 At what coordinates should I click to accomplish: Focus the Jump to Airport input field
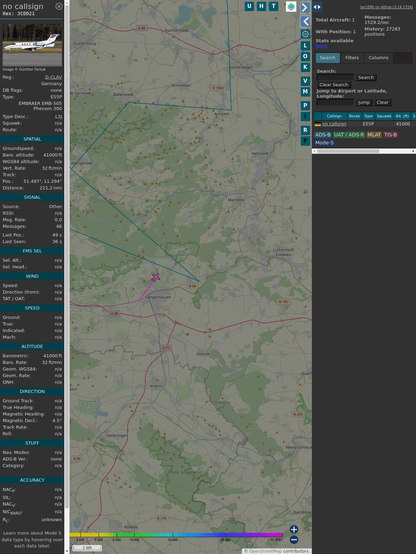coord(335,102)
